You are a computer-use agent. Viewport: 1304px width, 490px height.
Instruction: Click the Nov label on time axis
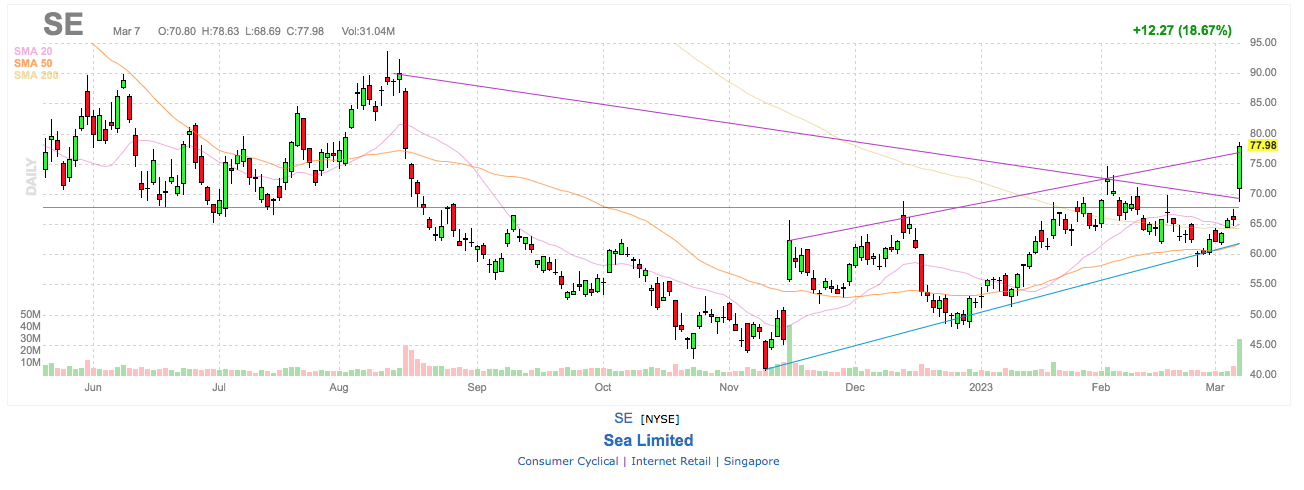(x=729, y=386)
